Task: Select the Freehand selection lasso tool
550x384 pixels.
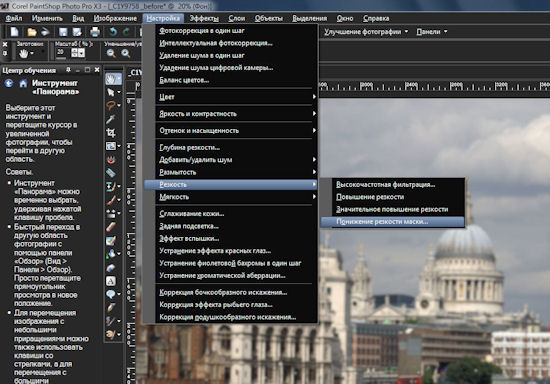Action: click(x=111, y=106)
